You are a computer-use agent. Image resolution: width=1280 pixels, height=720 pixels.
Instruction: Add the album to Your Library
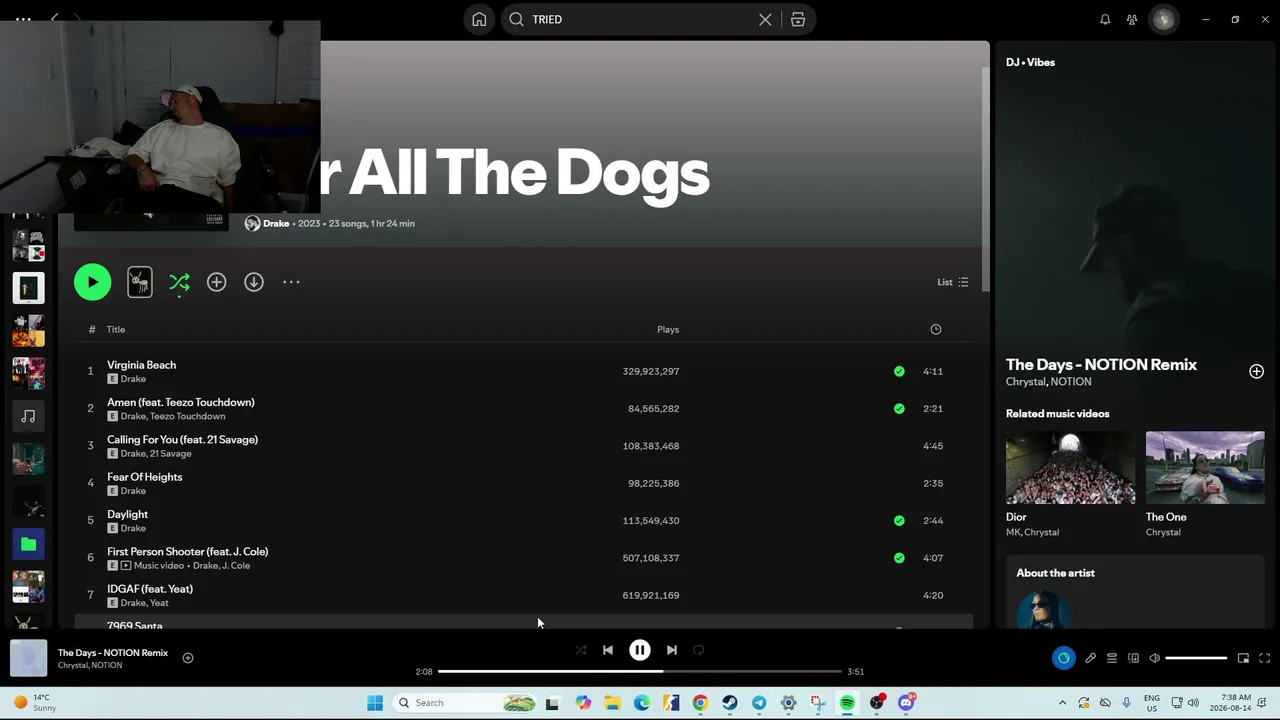(216, 282)
